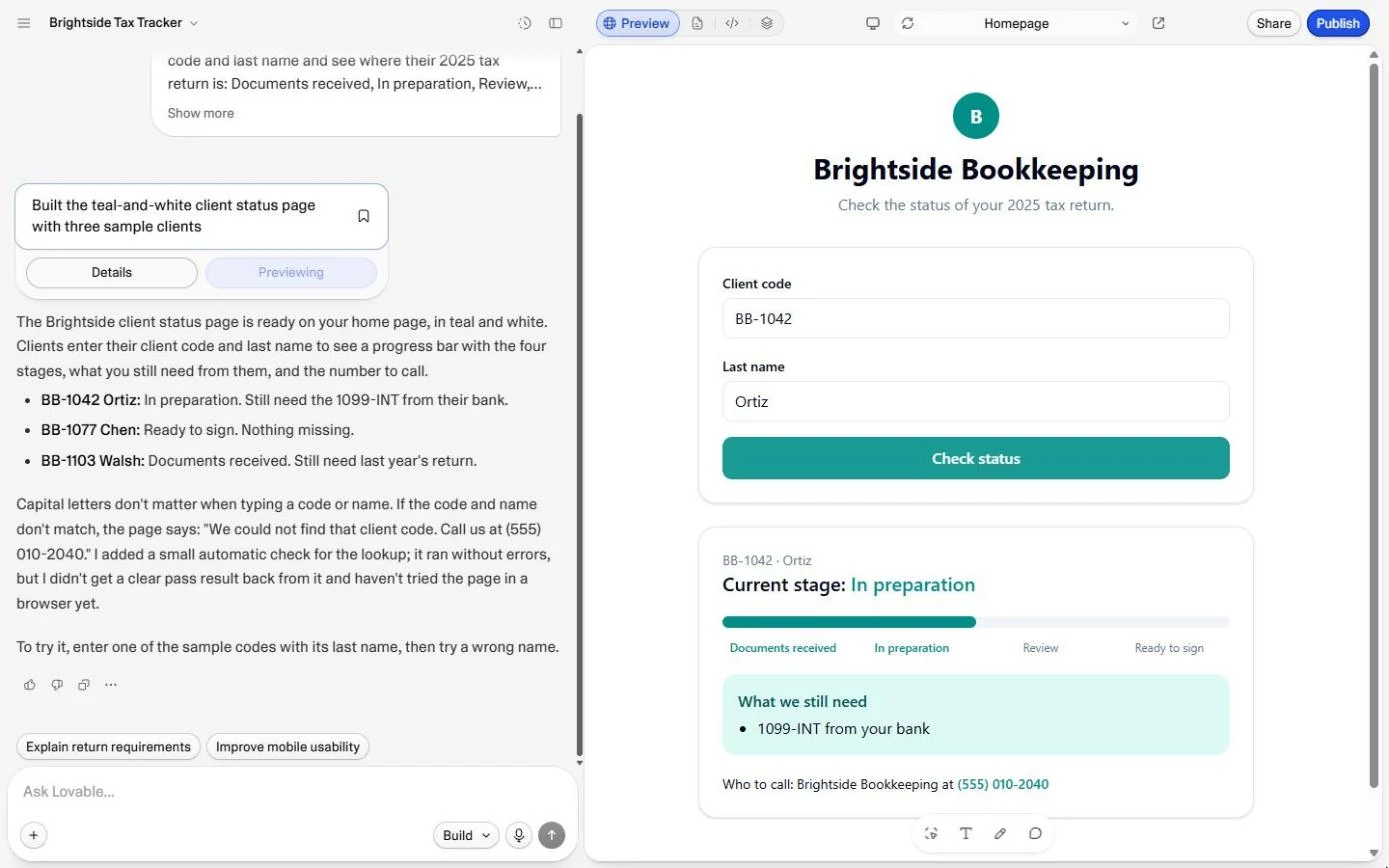Open the files/document view icon
Viewport: 1389px width, 868px height.
[x=698, y=23]
